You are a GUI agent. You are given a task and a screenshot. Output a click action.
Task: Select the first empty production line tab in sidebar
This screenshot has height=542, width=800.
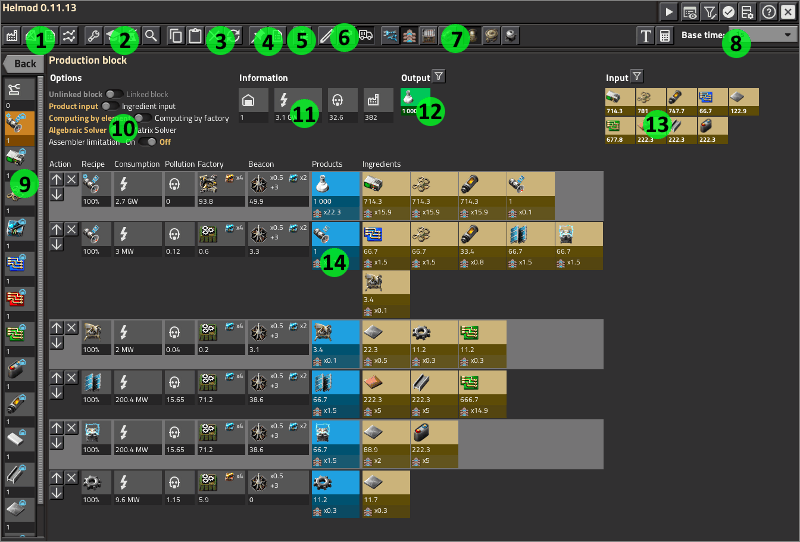click(x=18, y=90)
